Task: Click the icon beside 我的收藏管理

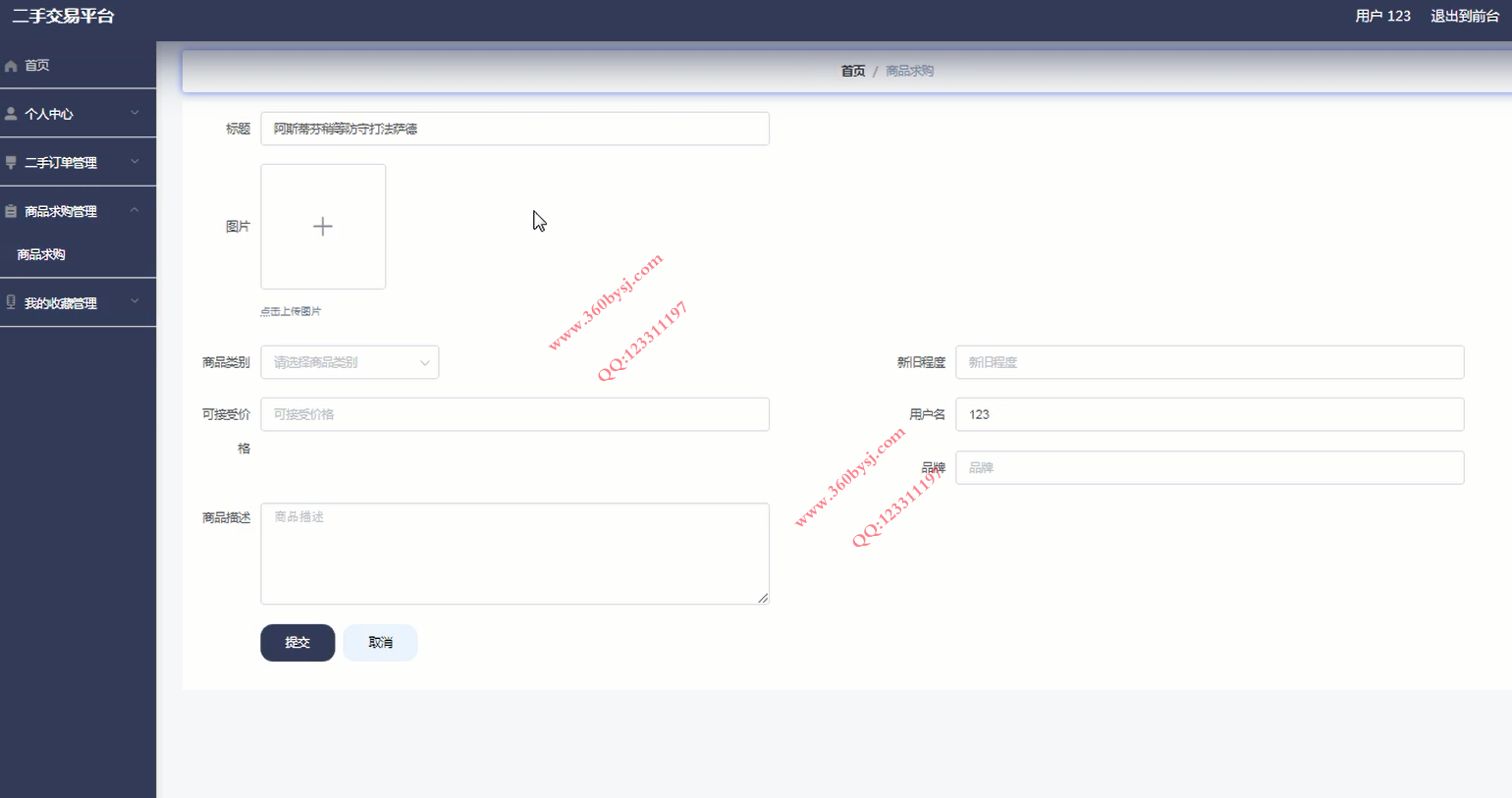Action: (x=11, y=302)
